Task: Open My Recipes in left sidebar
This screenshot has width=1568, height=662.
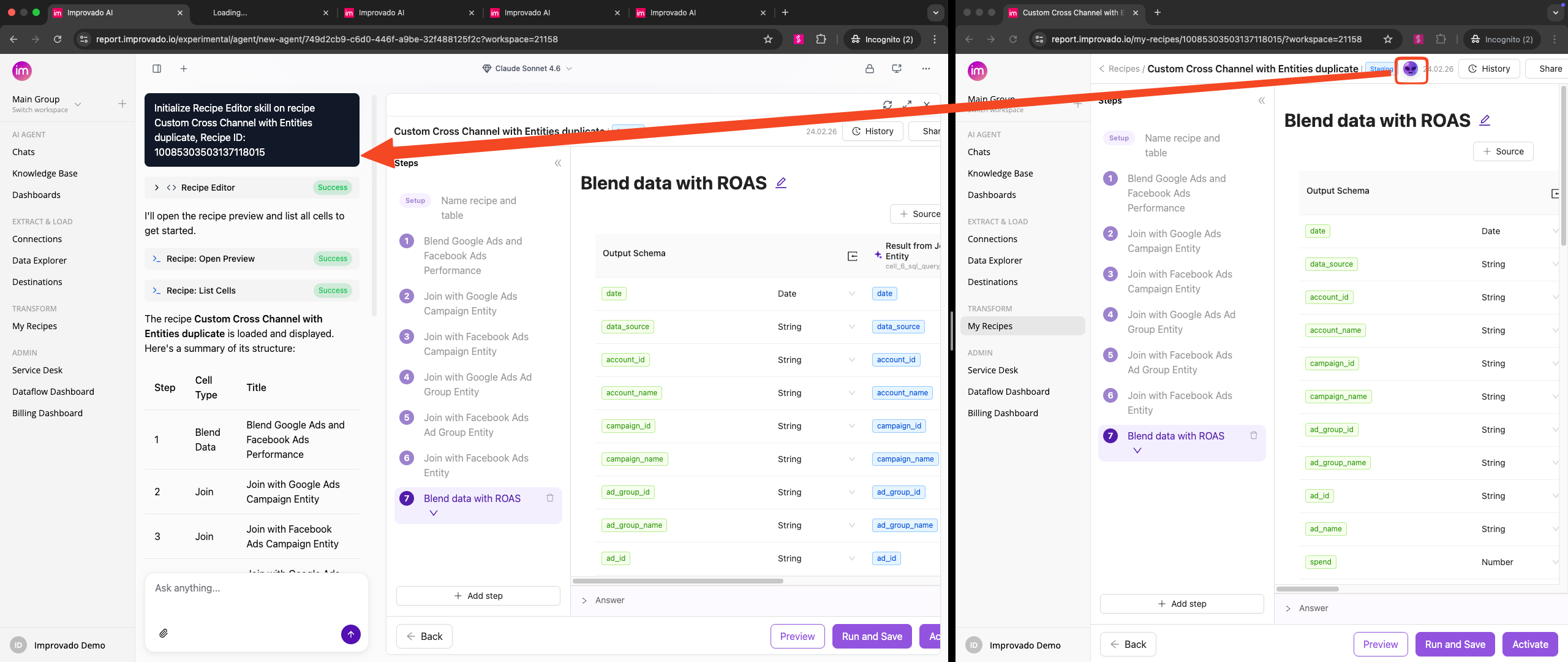Action: click(x=34, y=326)
